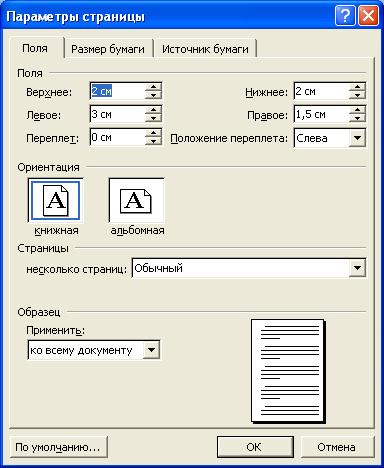Click По умолчанию button
Screen dimensions: 384x468
click(58, 447)
